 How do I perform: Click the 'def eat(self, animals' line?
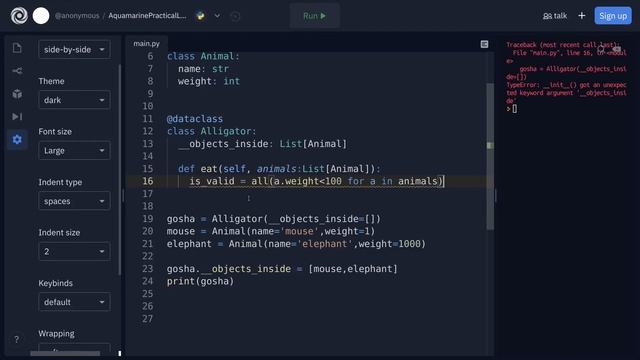click(x=279, y=169)
